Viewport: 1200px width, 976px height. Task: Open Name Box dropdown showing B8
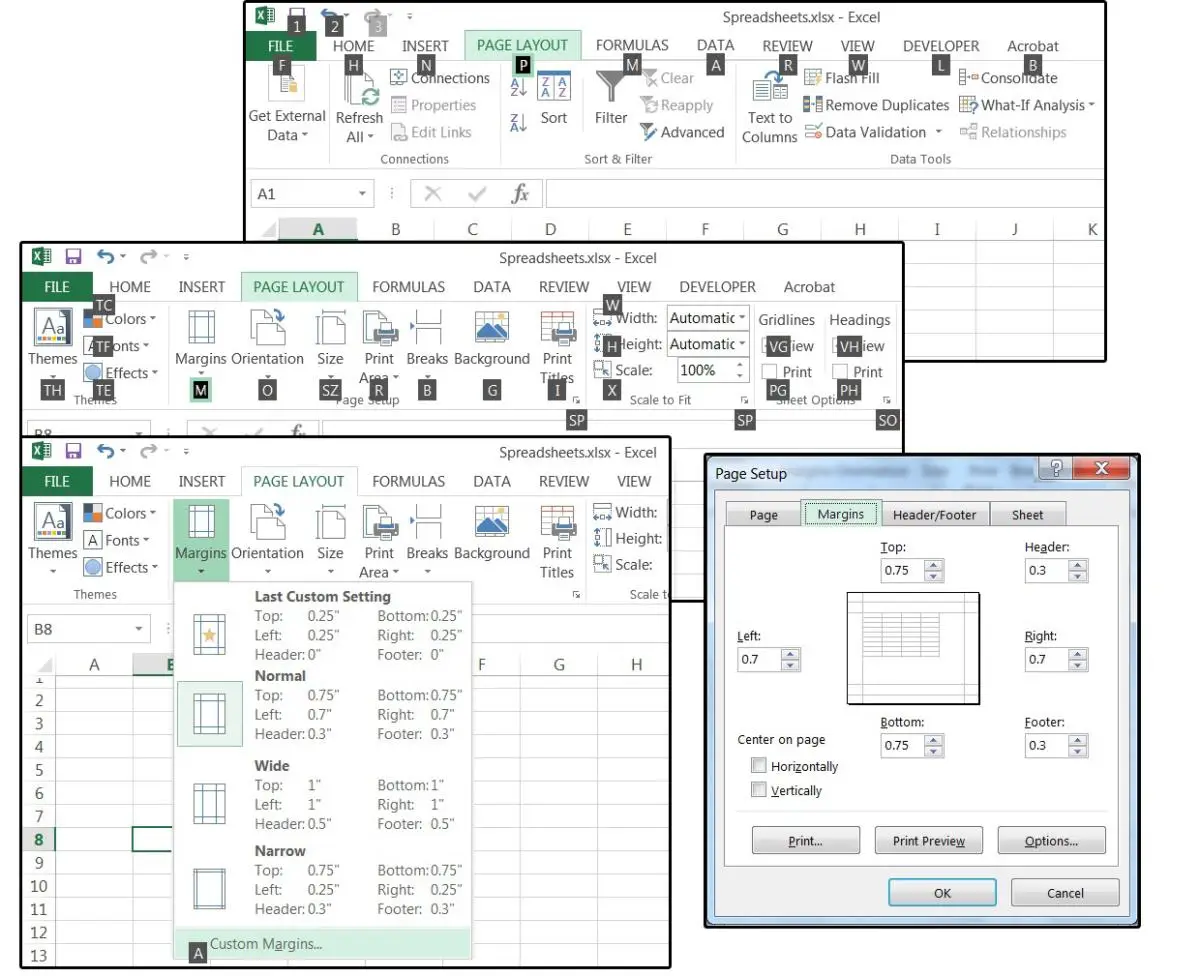(140, 629)
